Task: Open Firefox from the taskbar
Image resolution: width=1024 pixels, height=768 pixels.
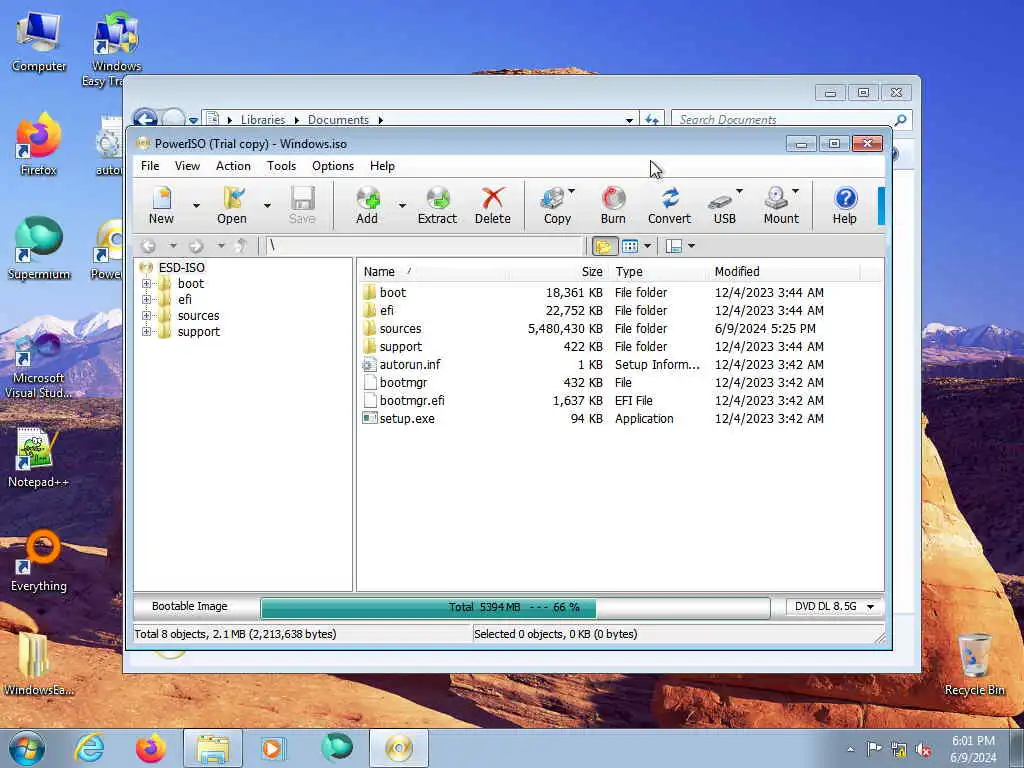Action: click(x=151, y=748)
